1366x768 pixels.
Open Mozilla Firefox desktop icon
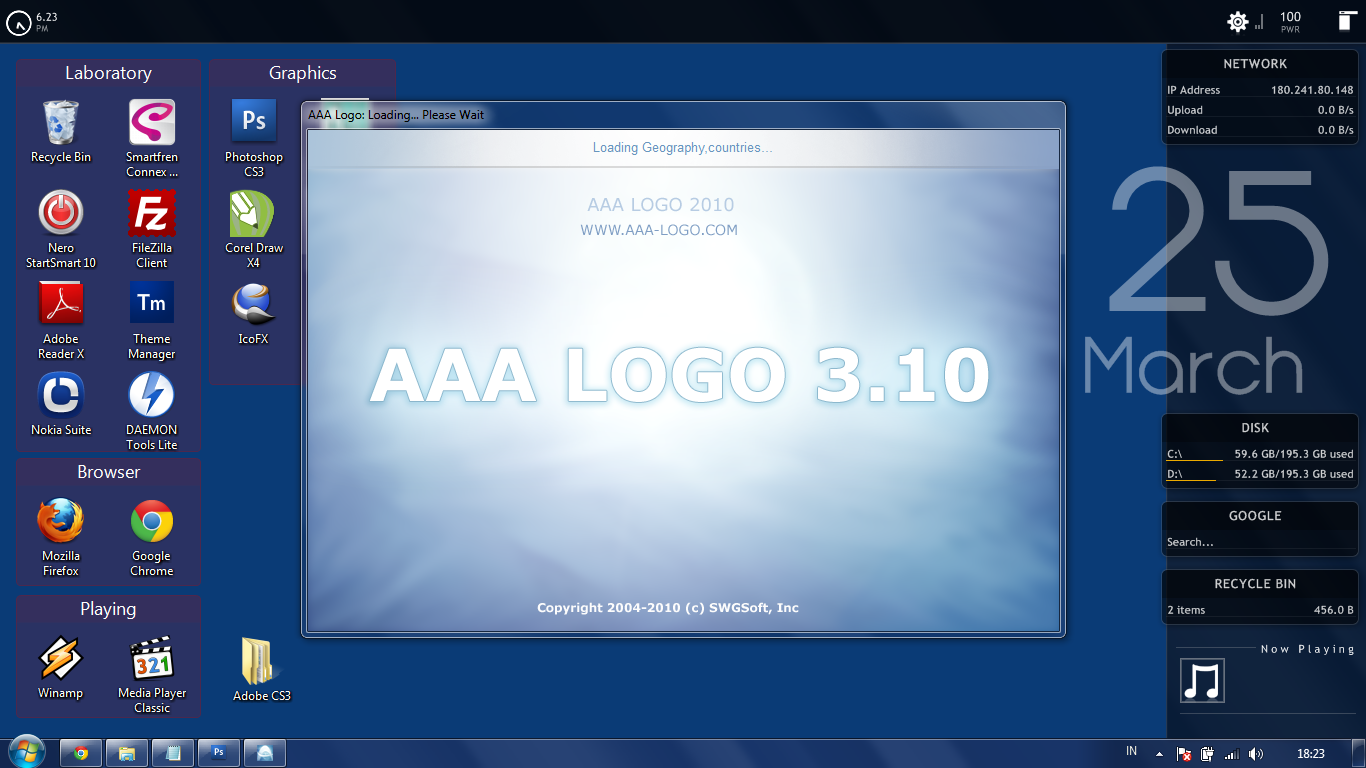[x=61, y=537]
